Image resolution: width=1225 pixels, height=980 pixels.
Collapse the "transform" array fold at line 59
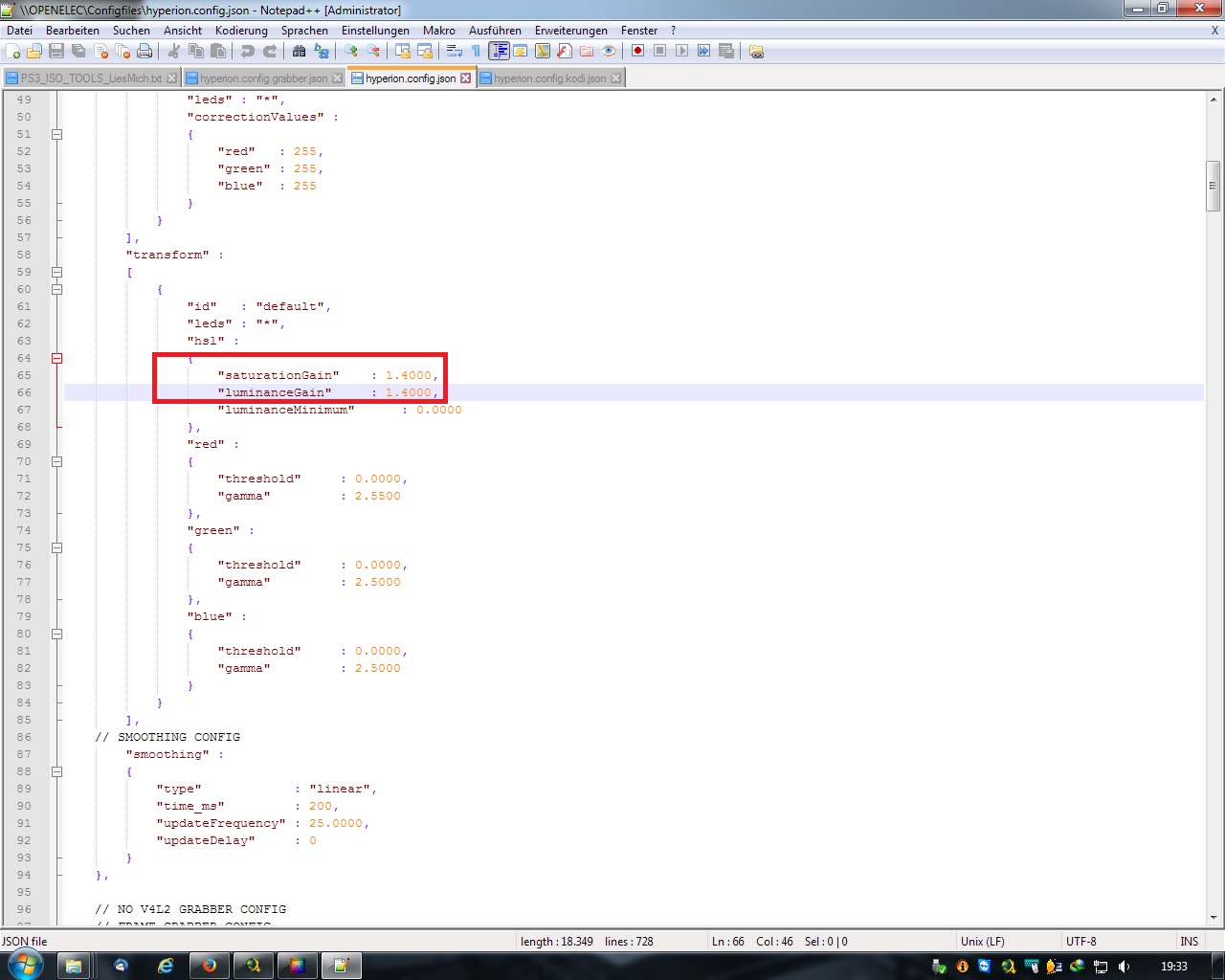56,272
